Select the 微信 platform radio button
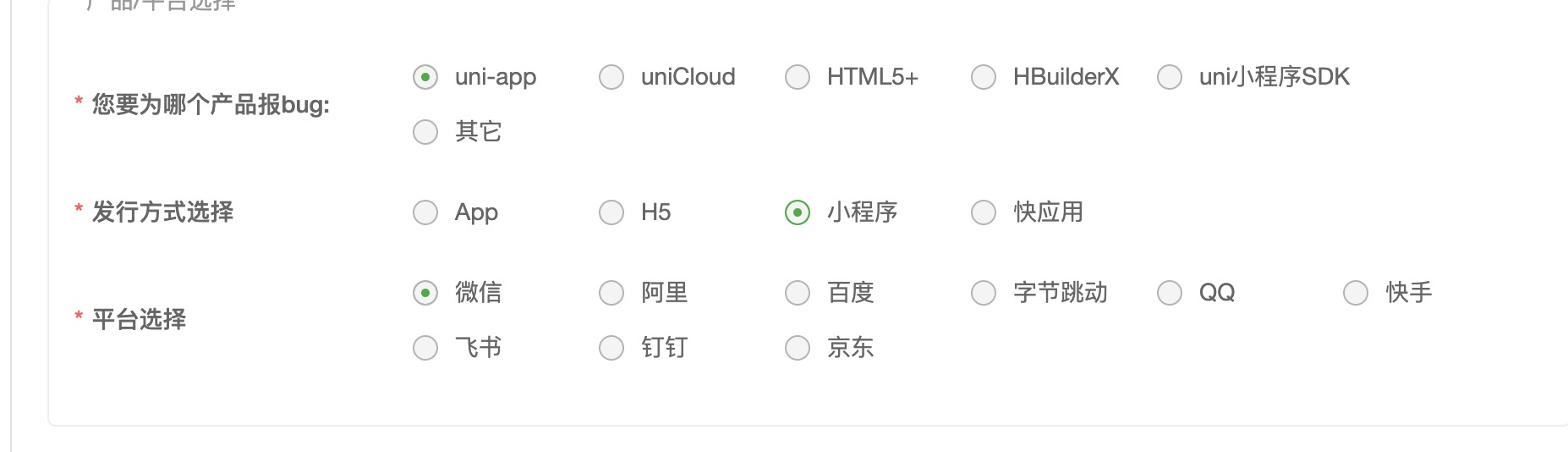The image size is (1568, 452). [x=425, y=293]
